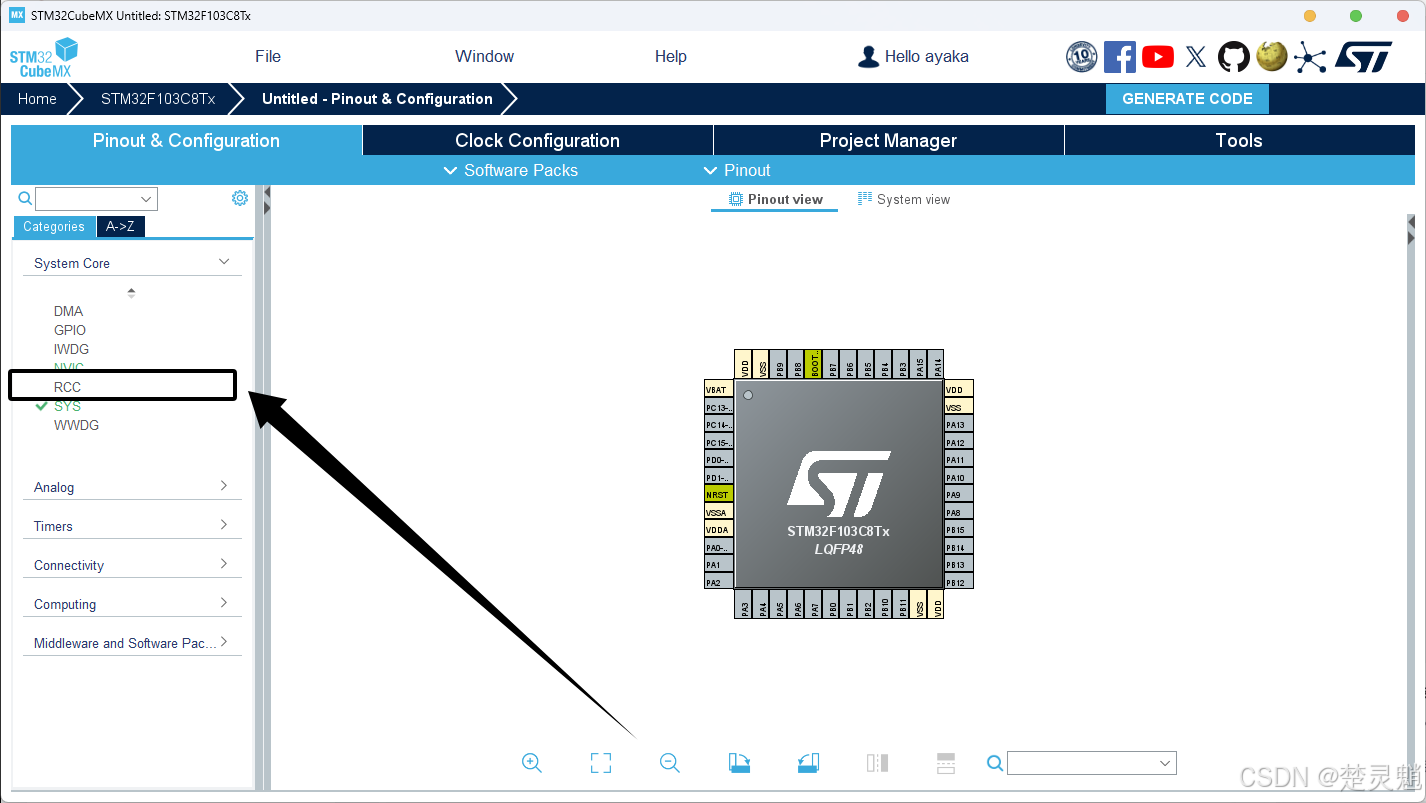Select GPIO in System Core list
The height and width of the screenshot is (803, 1426).
tap(70, 330)
